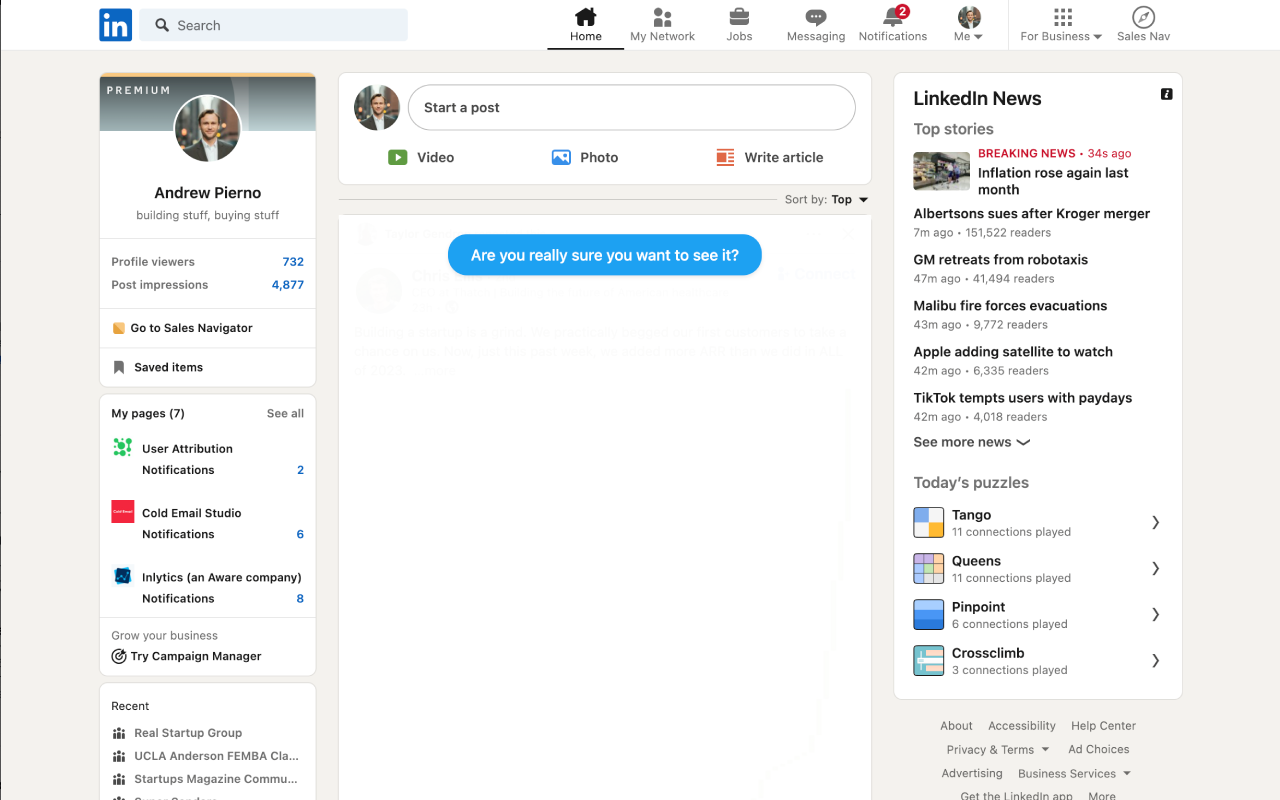Open Inflation rose again last month story
The width and height of the screenshot is (1280, 800).
pyautogui.click(x=1053, y=181)
